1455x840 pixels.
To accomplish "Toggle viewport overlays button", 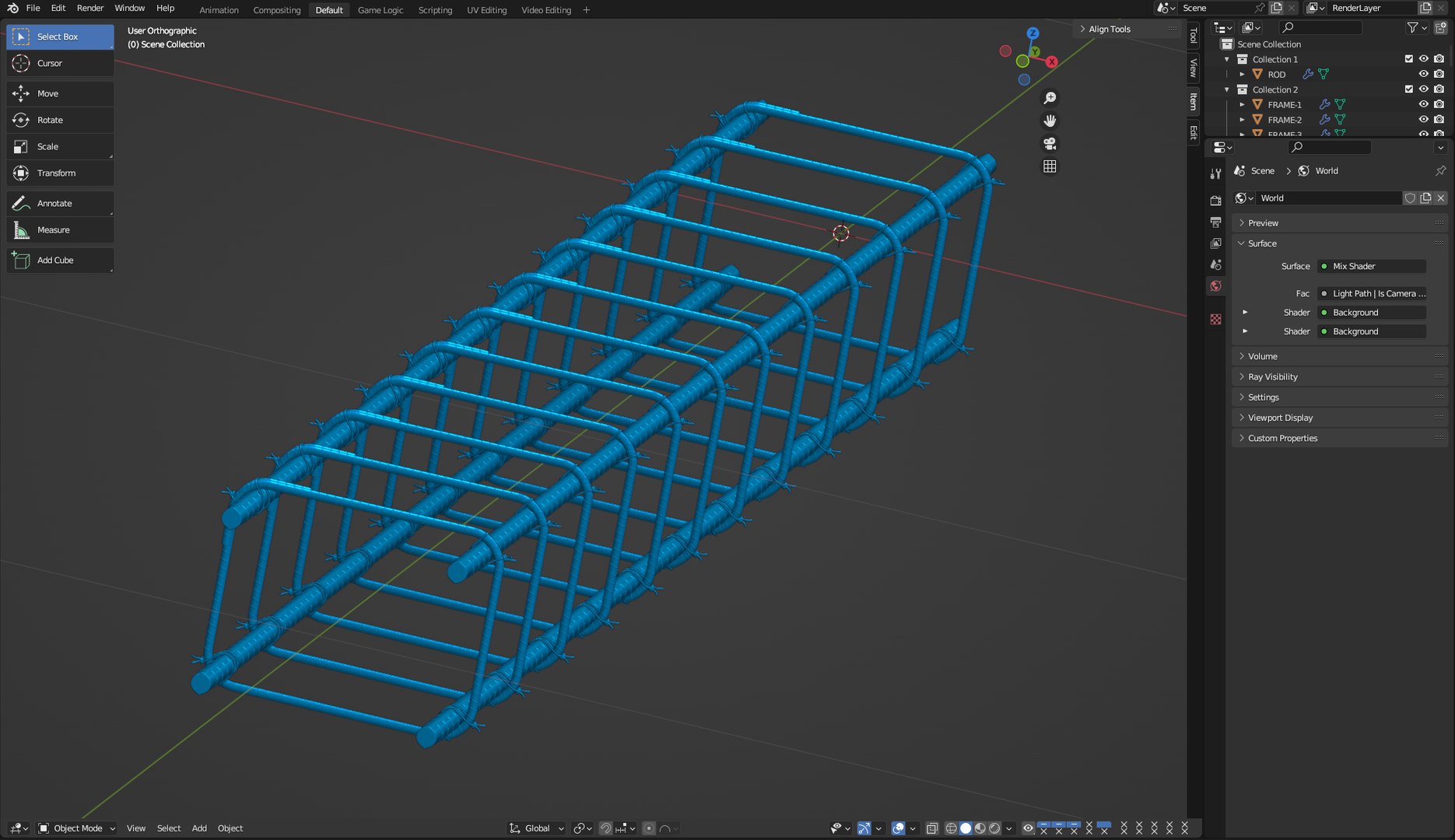I will [x=898, y=828].
